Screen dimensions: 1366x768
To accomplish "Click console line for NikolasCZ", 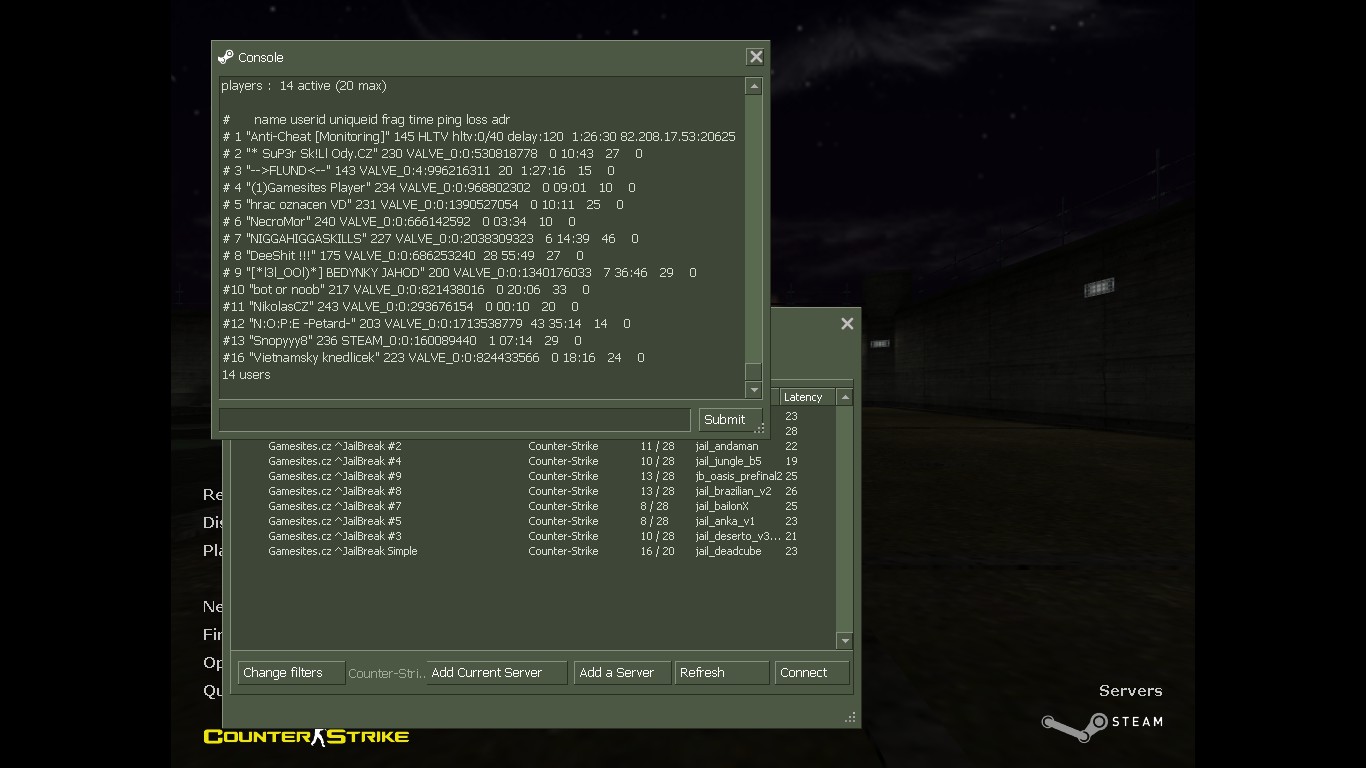I will click(400, 306).
